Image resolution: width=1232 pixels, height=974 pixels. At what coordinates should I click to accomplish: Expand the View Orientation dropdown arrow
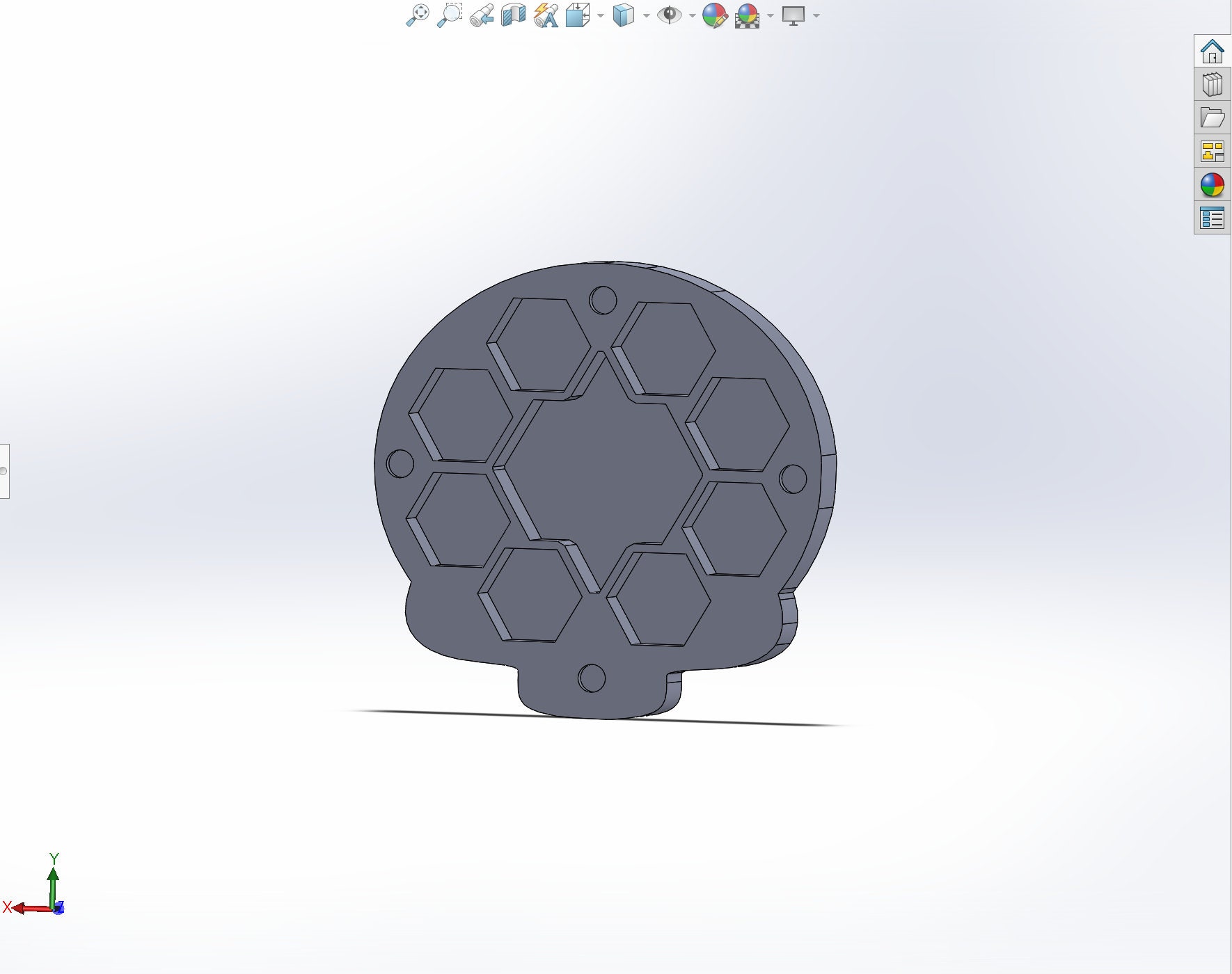click(x=601, y=15)
